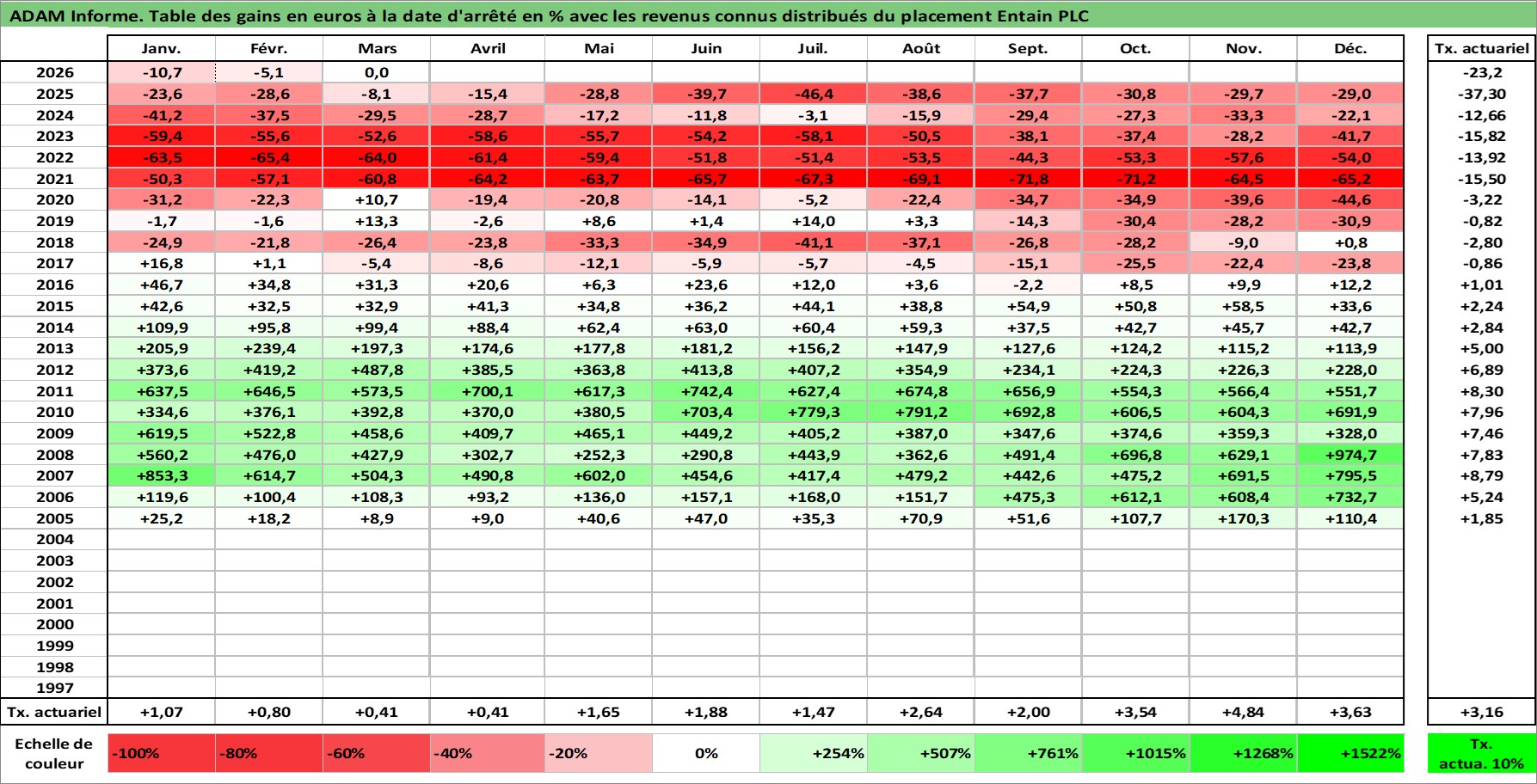Click the 'Echelle de couleur' label
The width and height of the screenshot is (1537, 784).
coord(54,753)
